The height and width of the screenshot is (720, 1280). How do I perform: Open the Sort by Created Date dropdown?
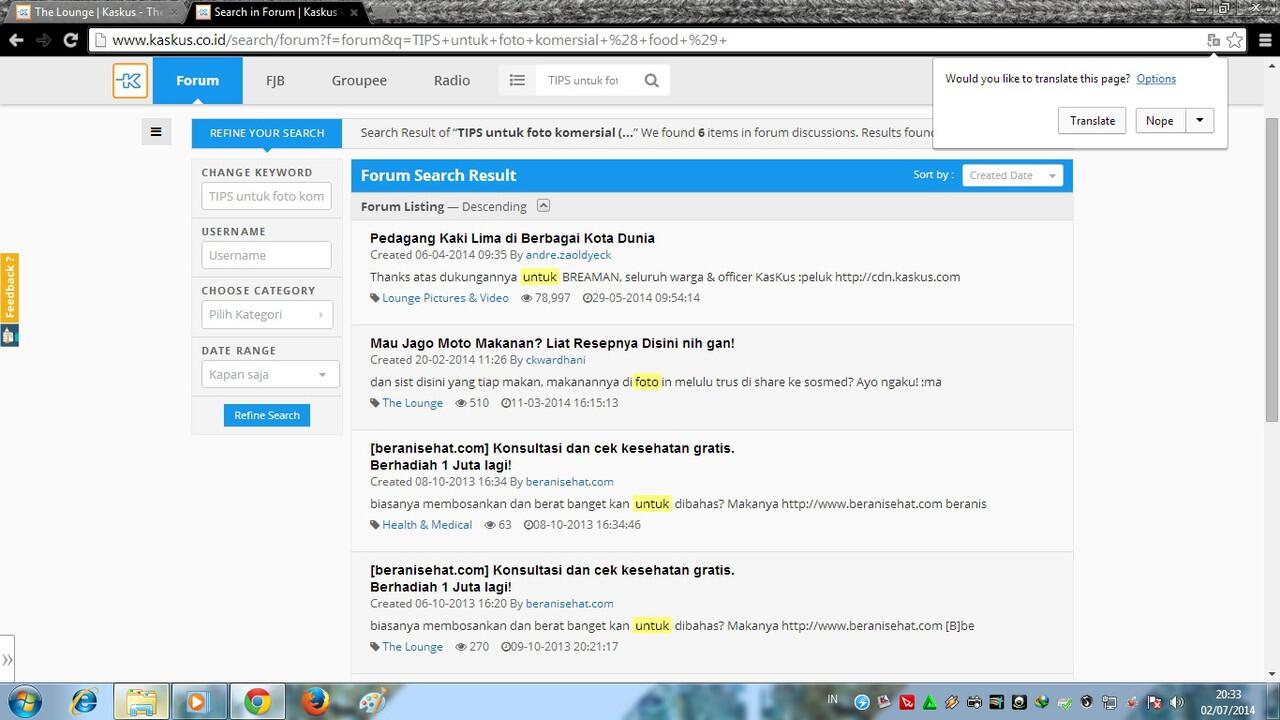point(1012,175)
